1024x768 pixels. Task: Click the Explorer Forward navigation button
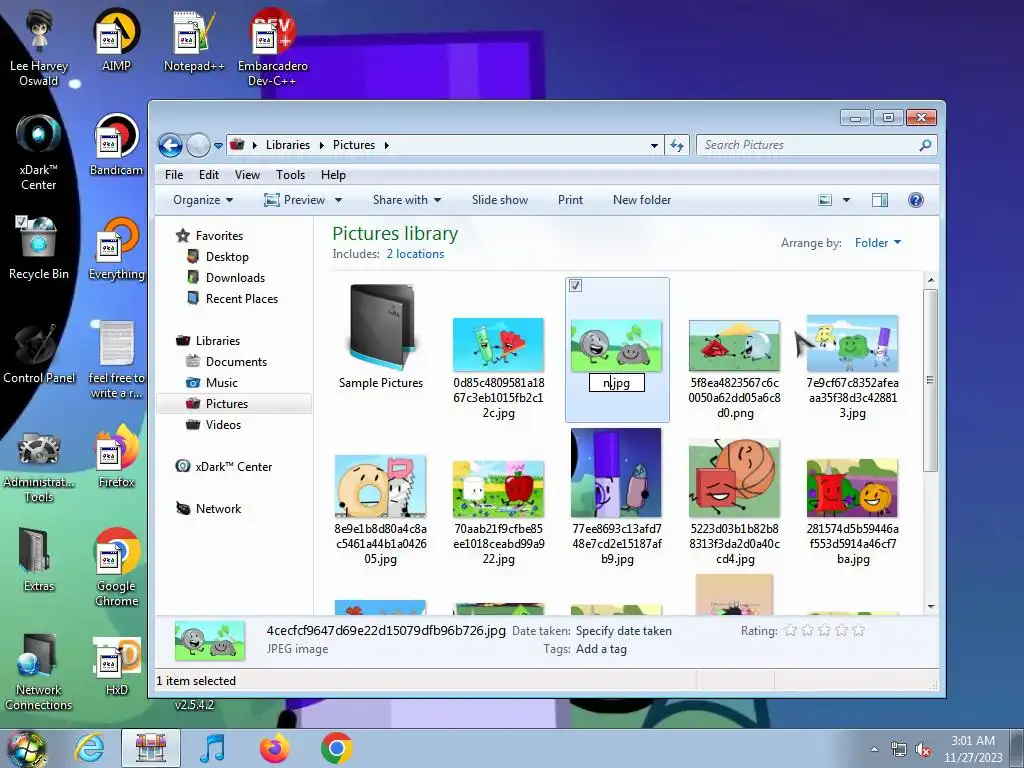pos(198,145)
